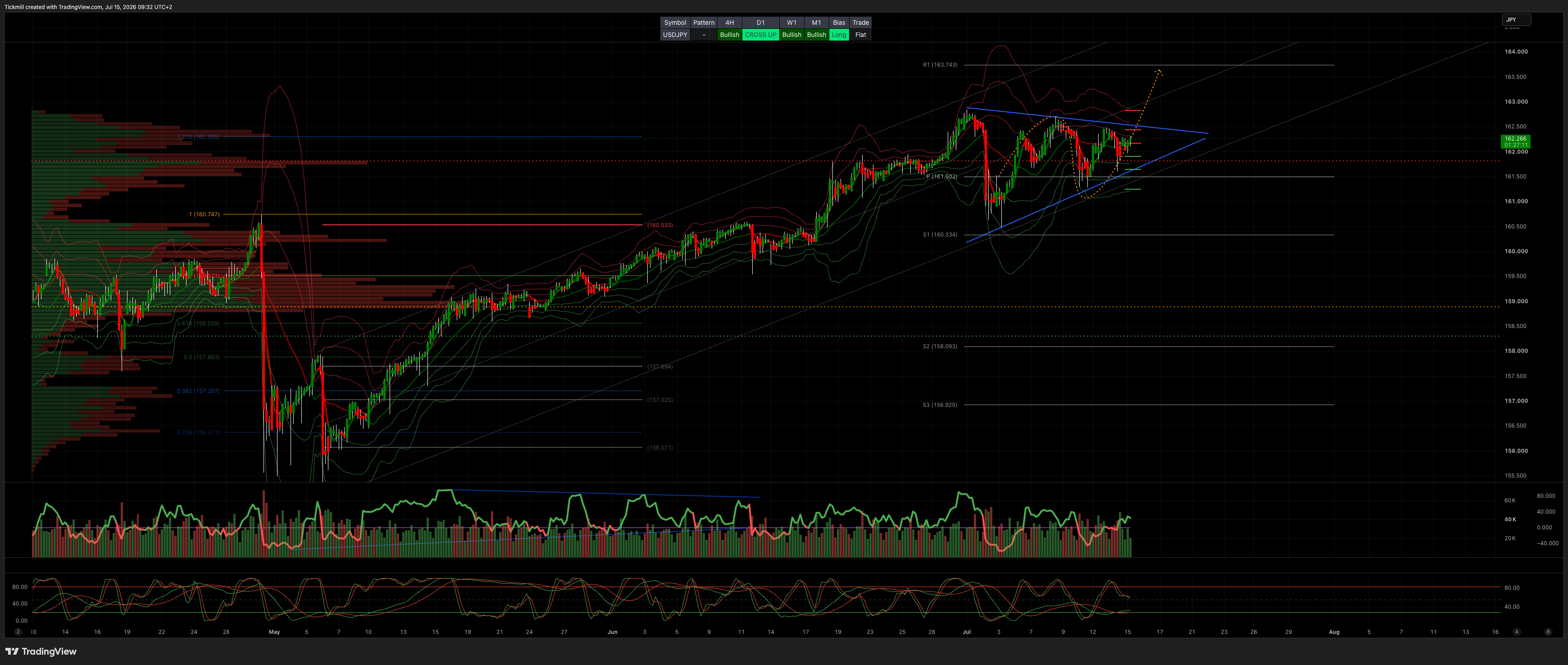
Task: Click the A auto-scale circle icon
Action: tap(1517, 632)
